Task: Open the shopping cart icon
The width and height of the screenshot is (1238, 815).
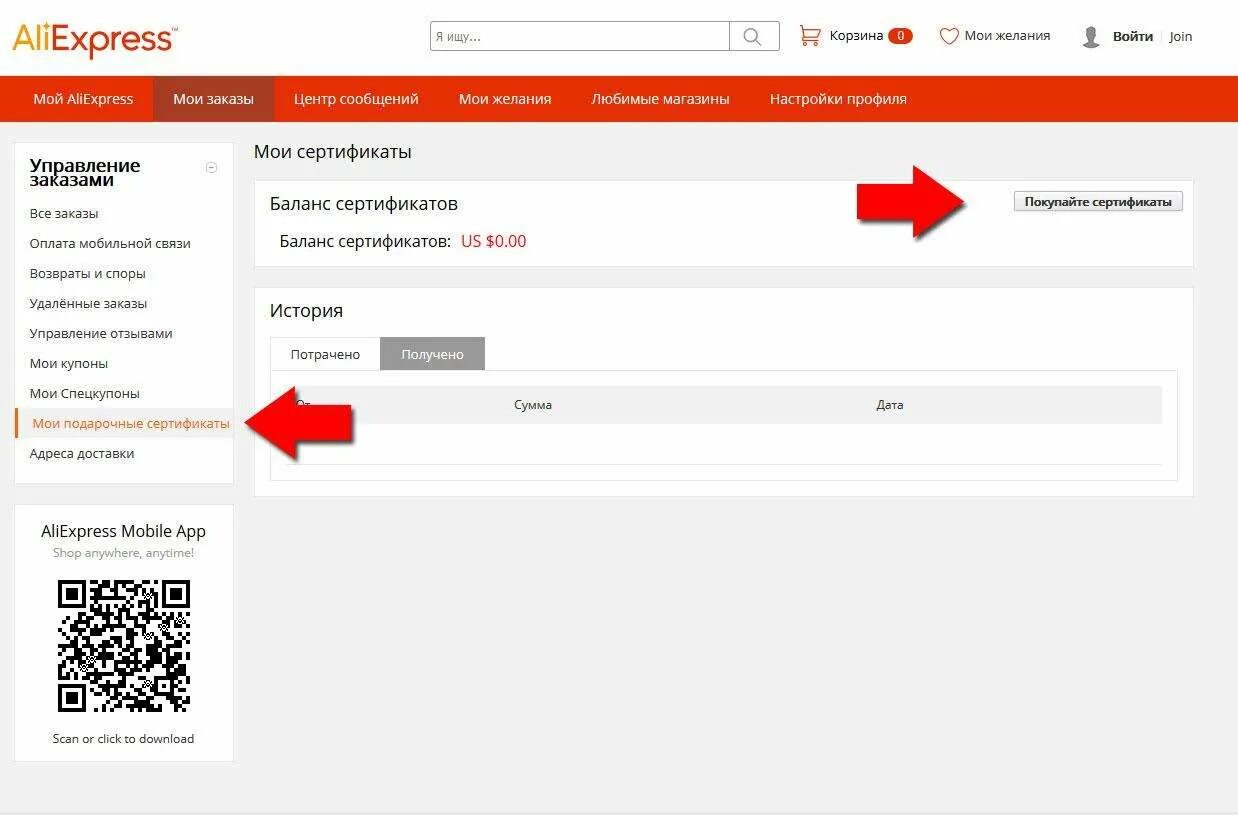Action: (x=809, y=36)
